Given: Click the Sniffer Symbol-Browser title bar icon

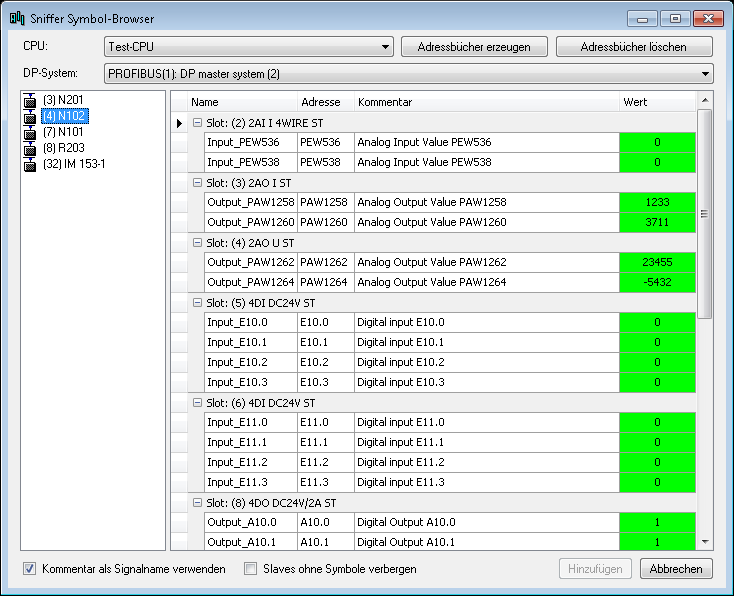Looking at the screenshot, I should coord(17,18).
